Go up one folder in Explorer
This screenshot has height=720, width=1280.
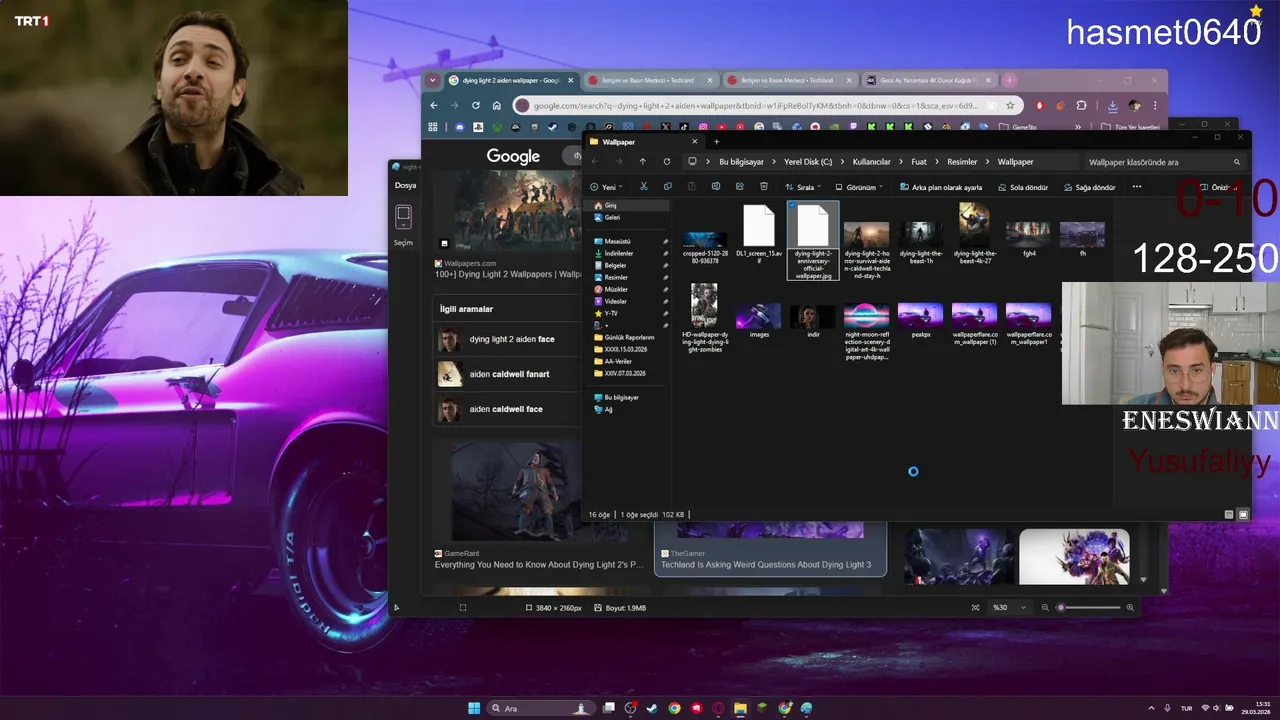point(642,162)
